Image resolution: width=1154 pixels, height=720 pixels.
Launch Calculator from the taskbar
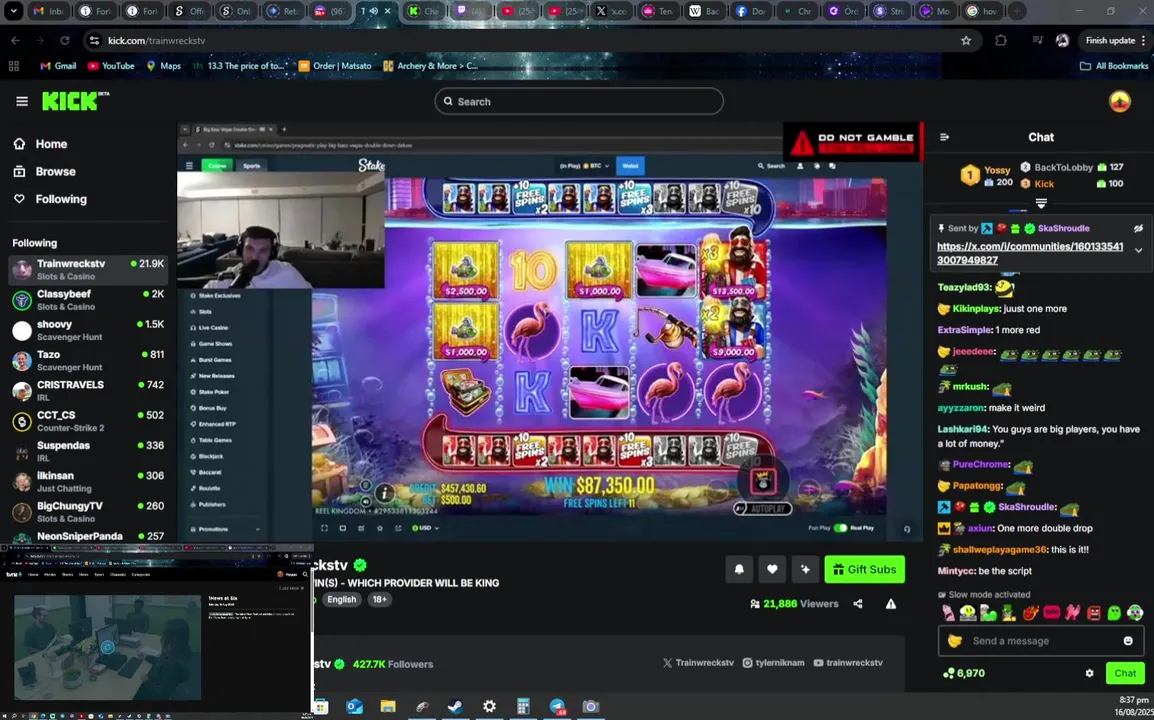click(x=523, y=707)
